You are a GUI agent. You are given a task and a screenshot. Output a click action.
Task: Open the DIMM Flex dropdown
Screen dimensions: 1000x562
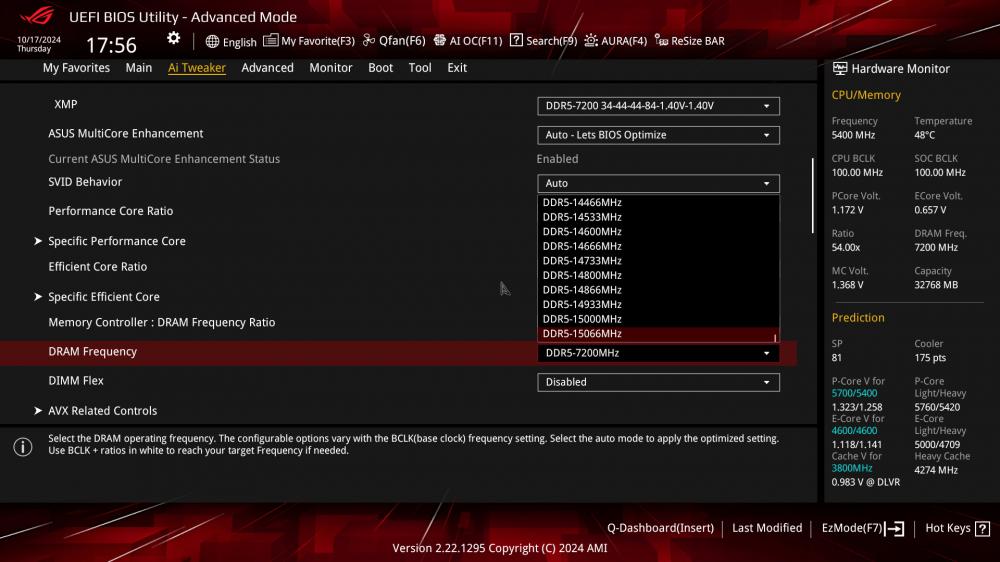pos(658,382)
